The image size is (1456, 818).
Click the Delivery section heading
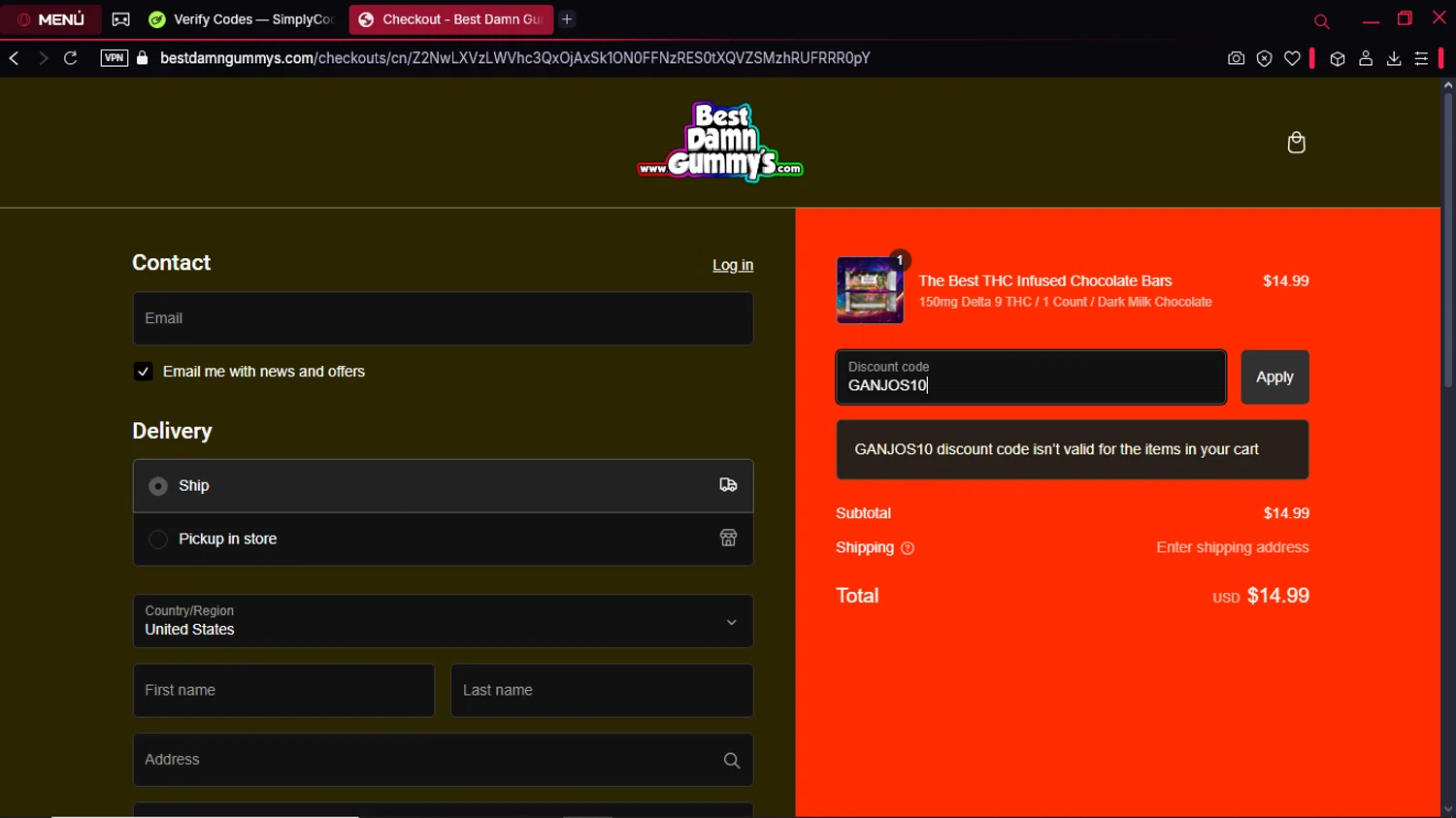point(172,431)
